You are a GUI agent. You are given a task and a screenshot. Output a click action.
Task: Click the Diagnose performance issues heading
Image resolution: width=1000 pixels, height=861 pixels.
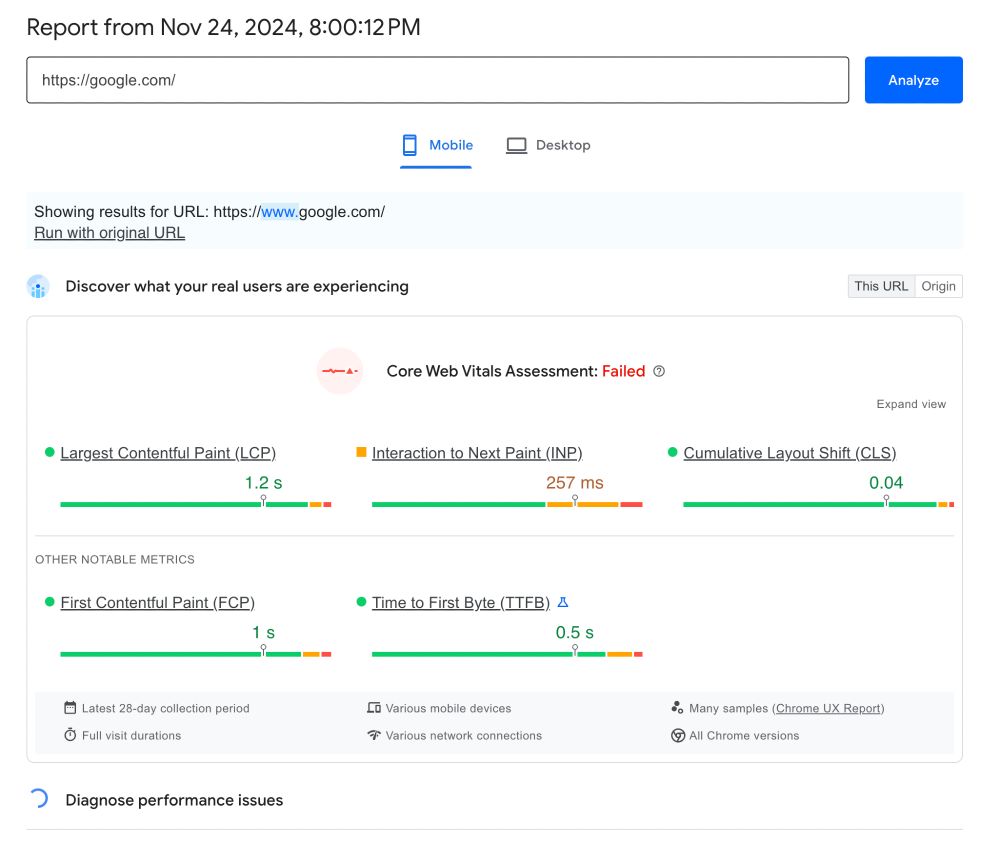click(x=174, y=800)
